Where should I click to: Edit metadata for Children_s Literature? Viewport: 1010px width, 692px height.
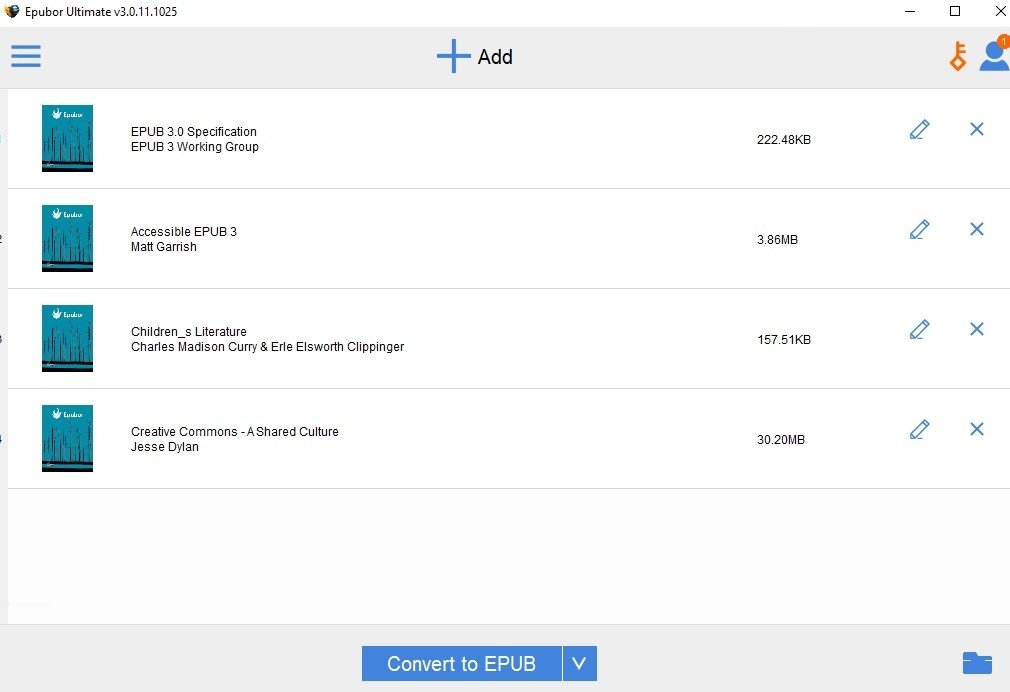coord(919,329)
